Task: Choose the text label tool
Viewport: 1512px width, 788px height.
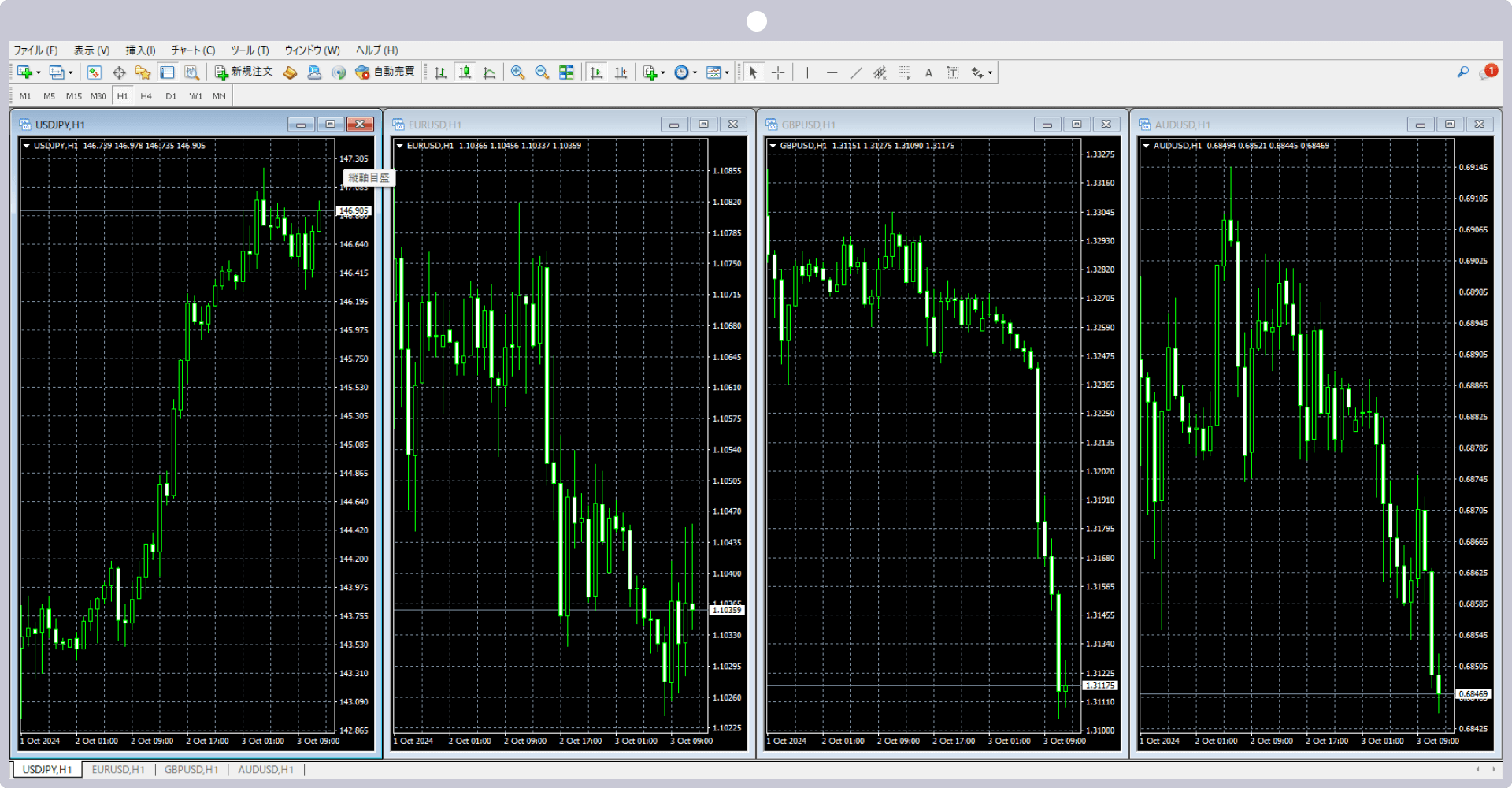Action: 928,72
